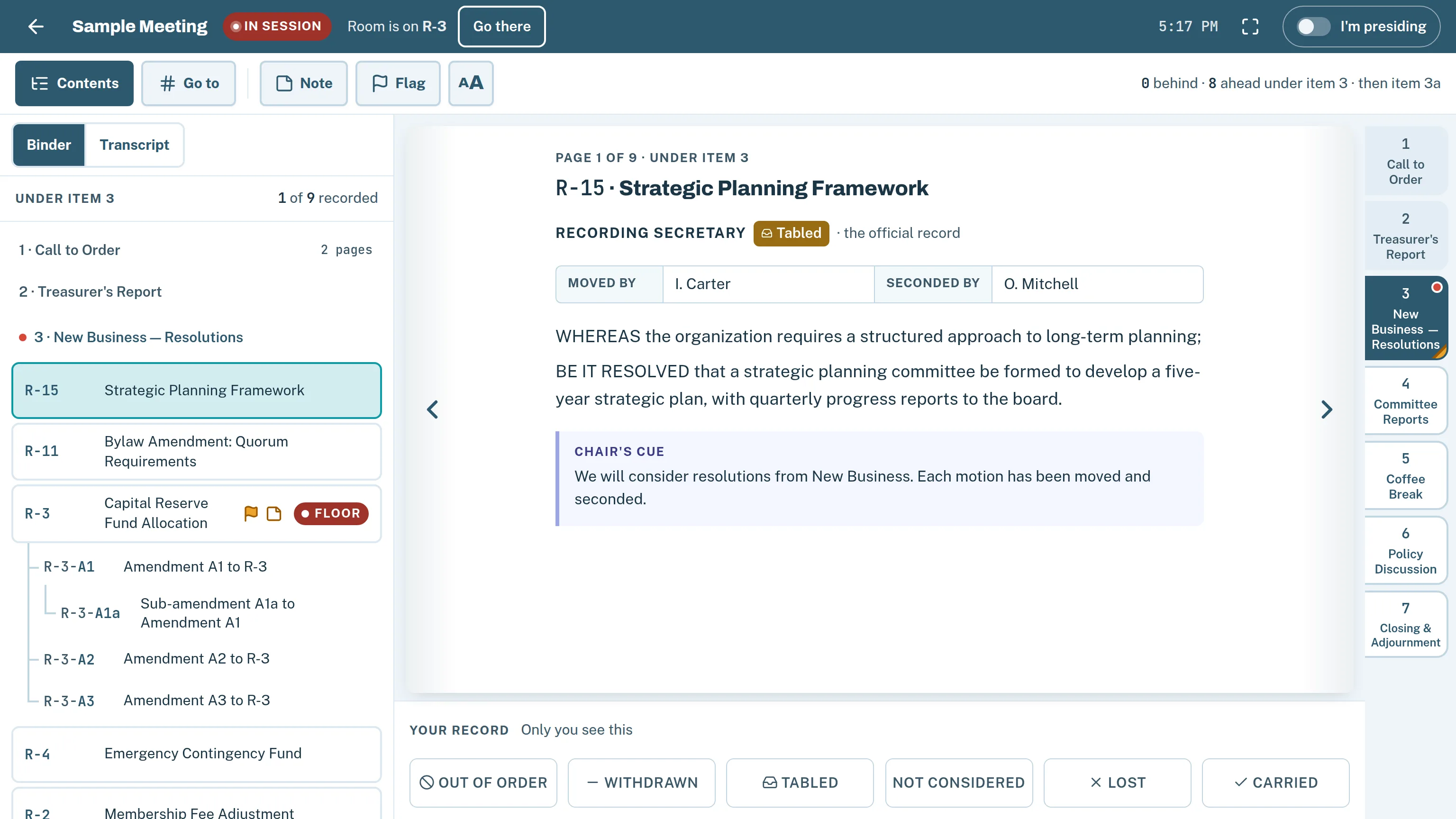Toggle the I'm presiding switch
This screenshot has width=1456, height=819.
click(1313, 27)
